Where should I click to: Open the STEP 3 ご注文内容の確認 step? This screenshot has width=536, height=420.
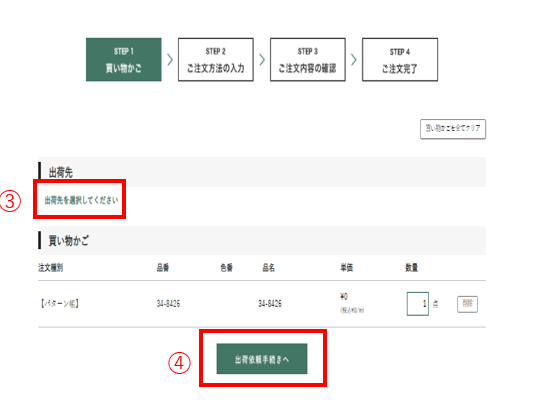coord(308,59)
